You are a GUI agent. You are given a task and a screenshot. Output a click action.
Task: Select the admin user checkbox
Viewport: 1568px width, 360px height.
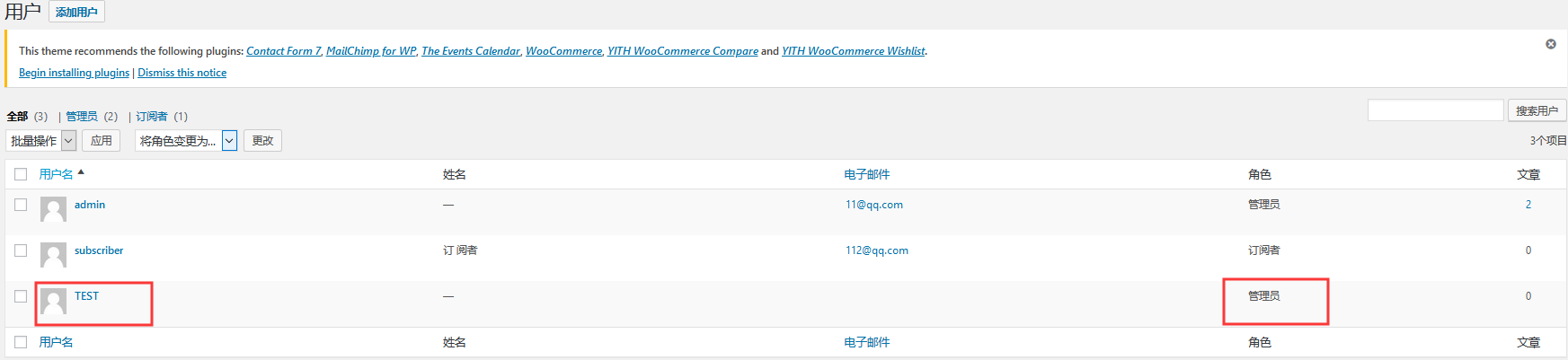(x=21, y=205)
